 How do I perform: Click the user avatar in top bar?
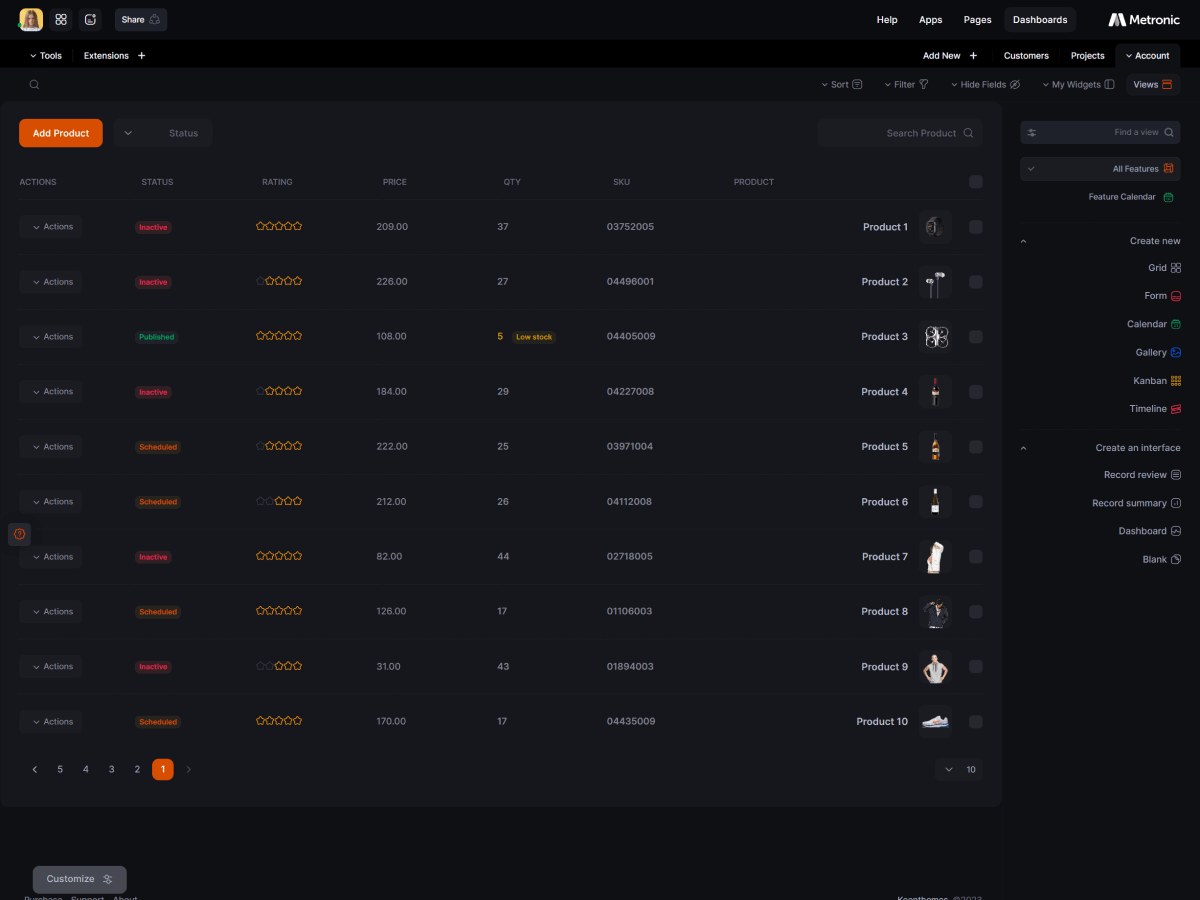(x=31, y=19)
